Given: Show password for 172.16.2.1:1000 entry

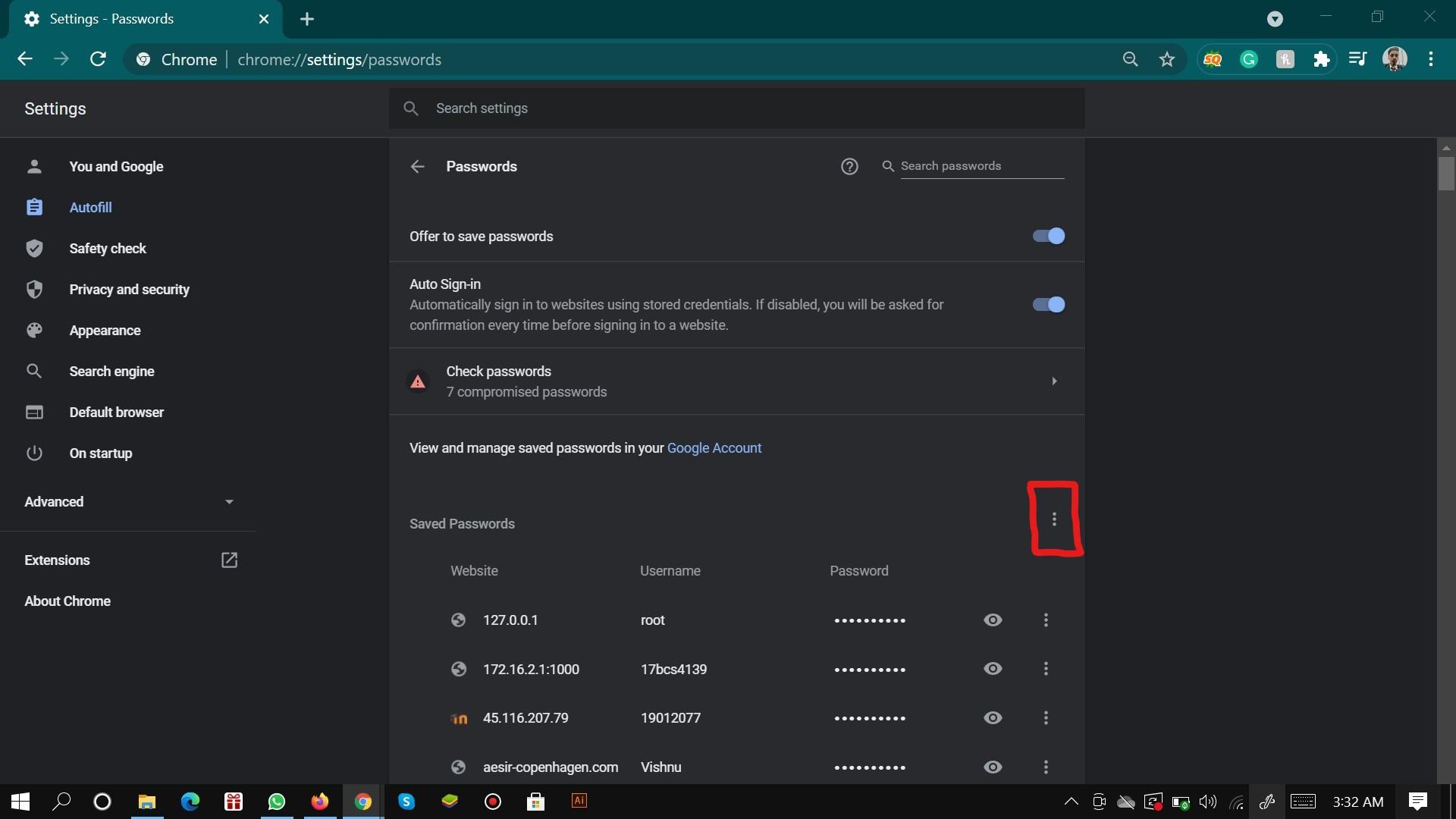Looking at the screenshot, I should tap(993, 668).
